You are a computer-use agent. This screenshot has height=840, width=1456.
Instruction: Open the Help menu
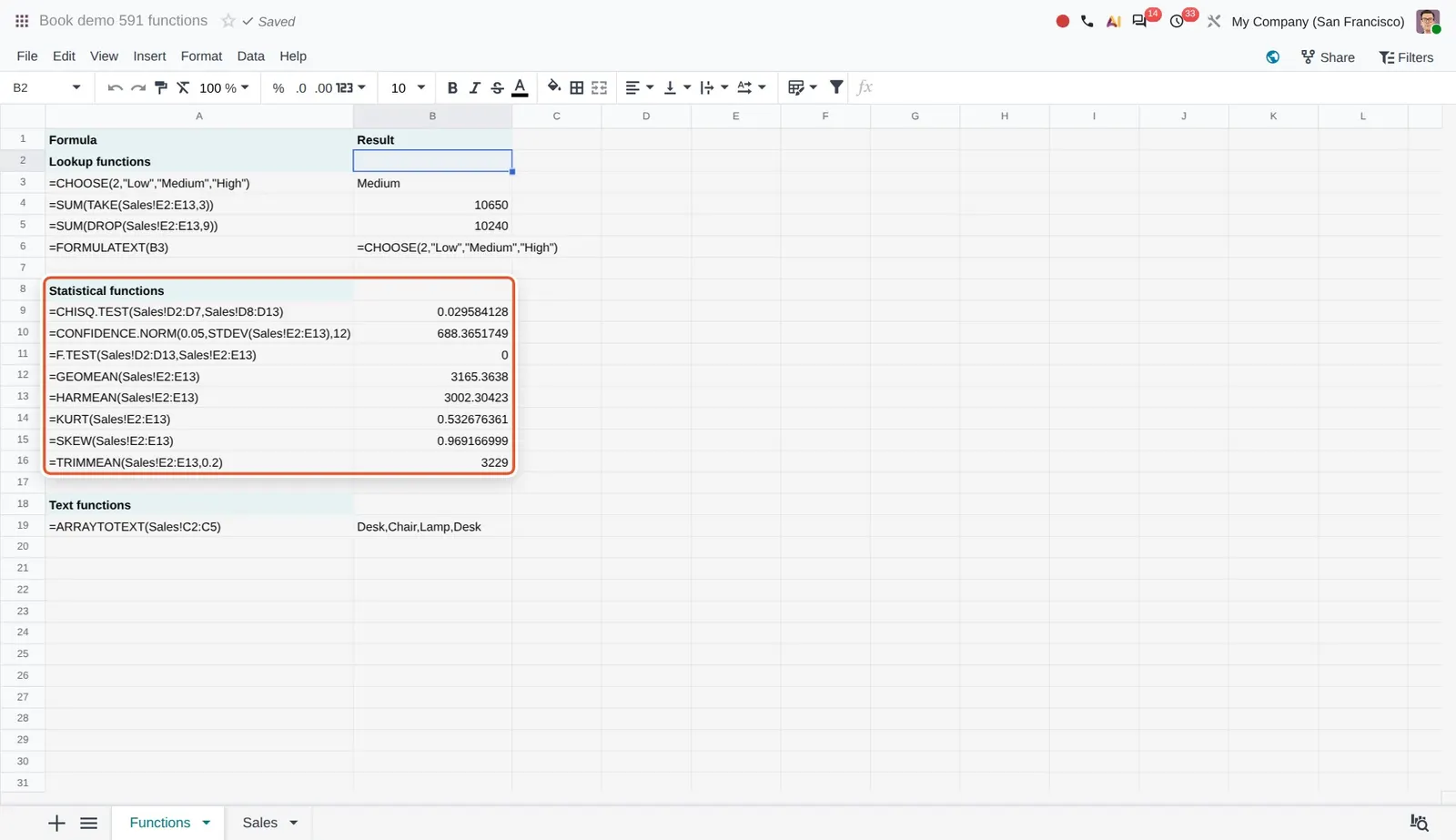tap(292, 56)
